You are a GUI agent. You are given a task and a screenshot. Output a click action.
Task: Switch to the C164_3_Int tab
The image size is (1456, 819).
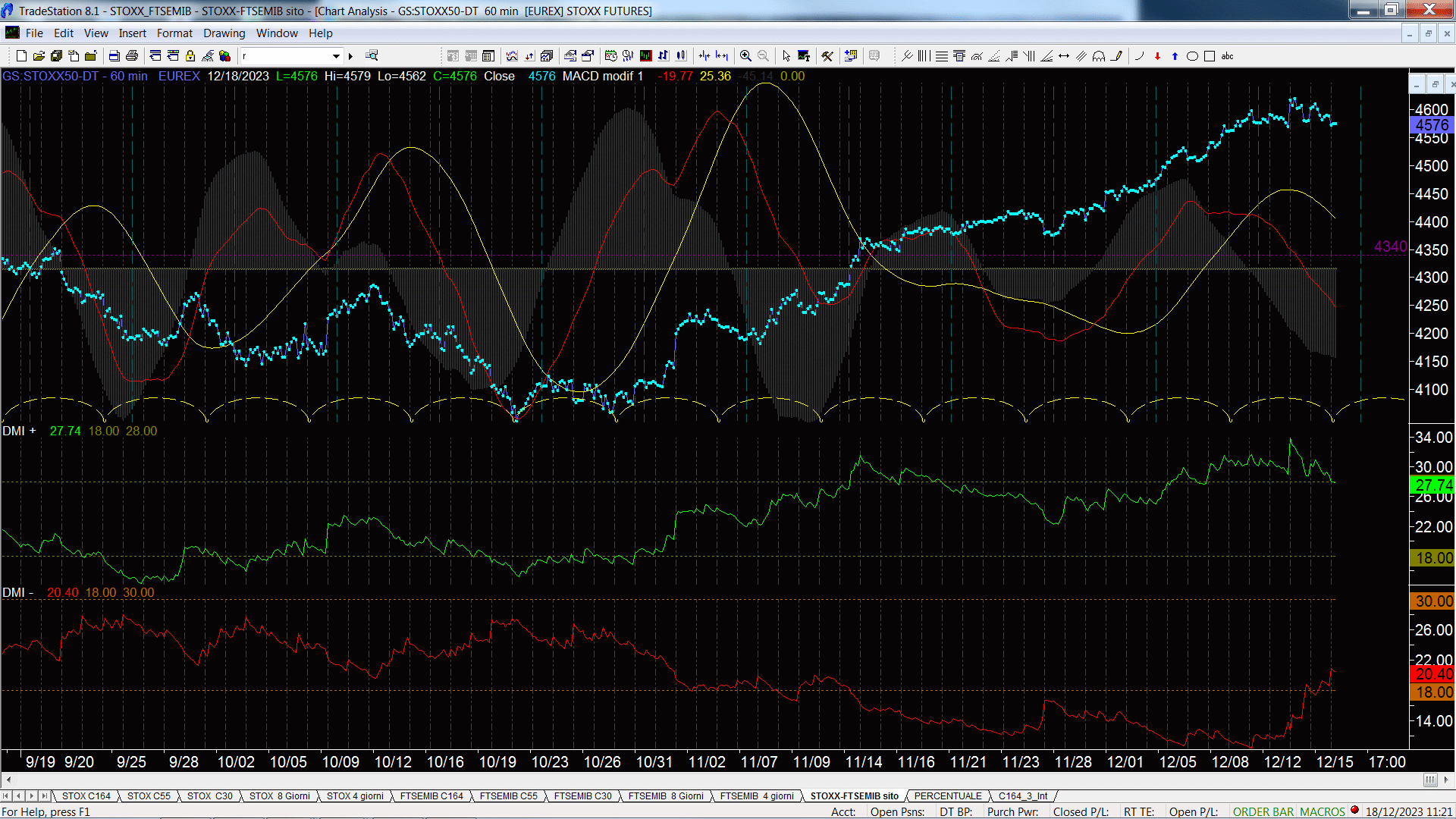pyautogui.click(x=1023, y=796)
